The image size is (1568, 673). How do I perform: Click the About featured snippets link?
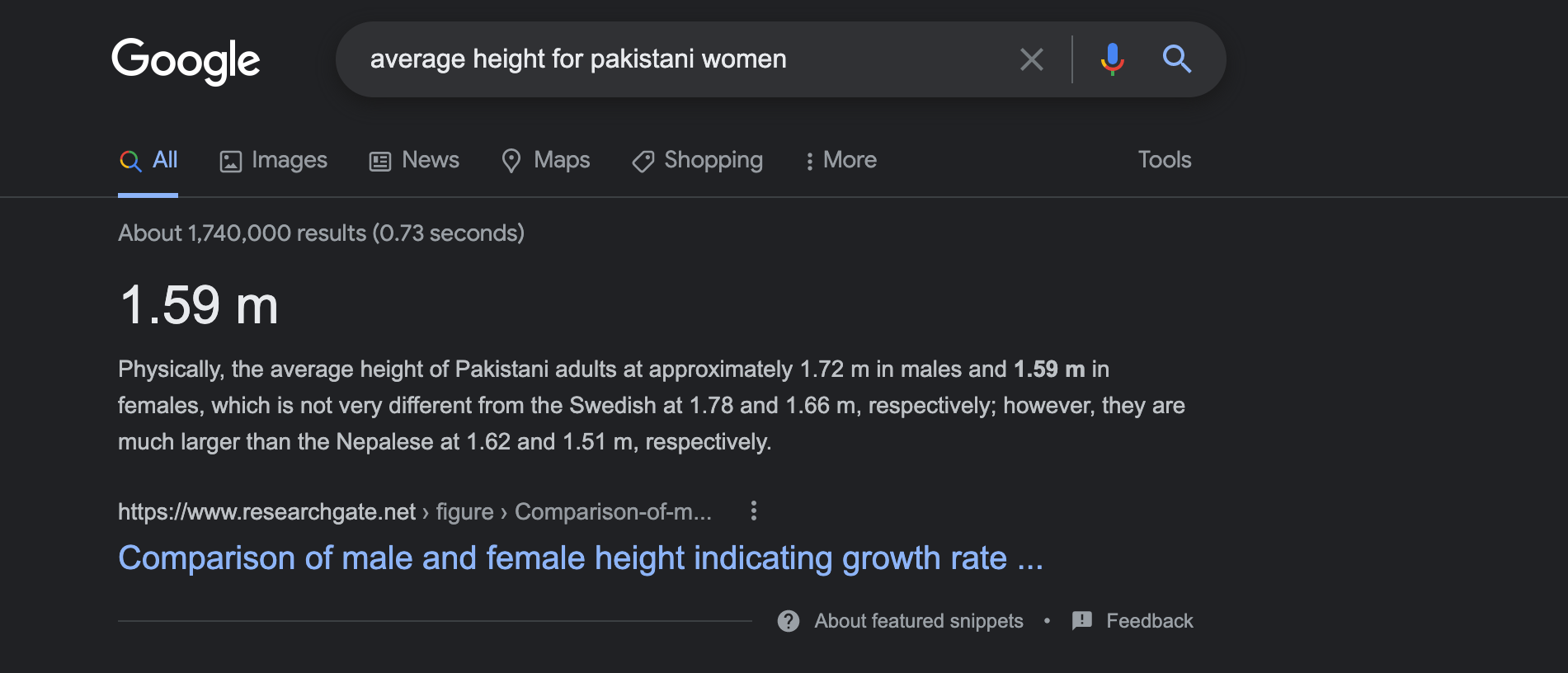[x=919, y=621]
